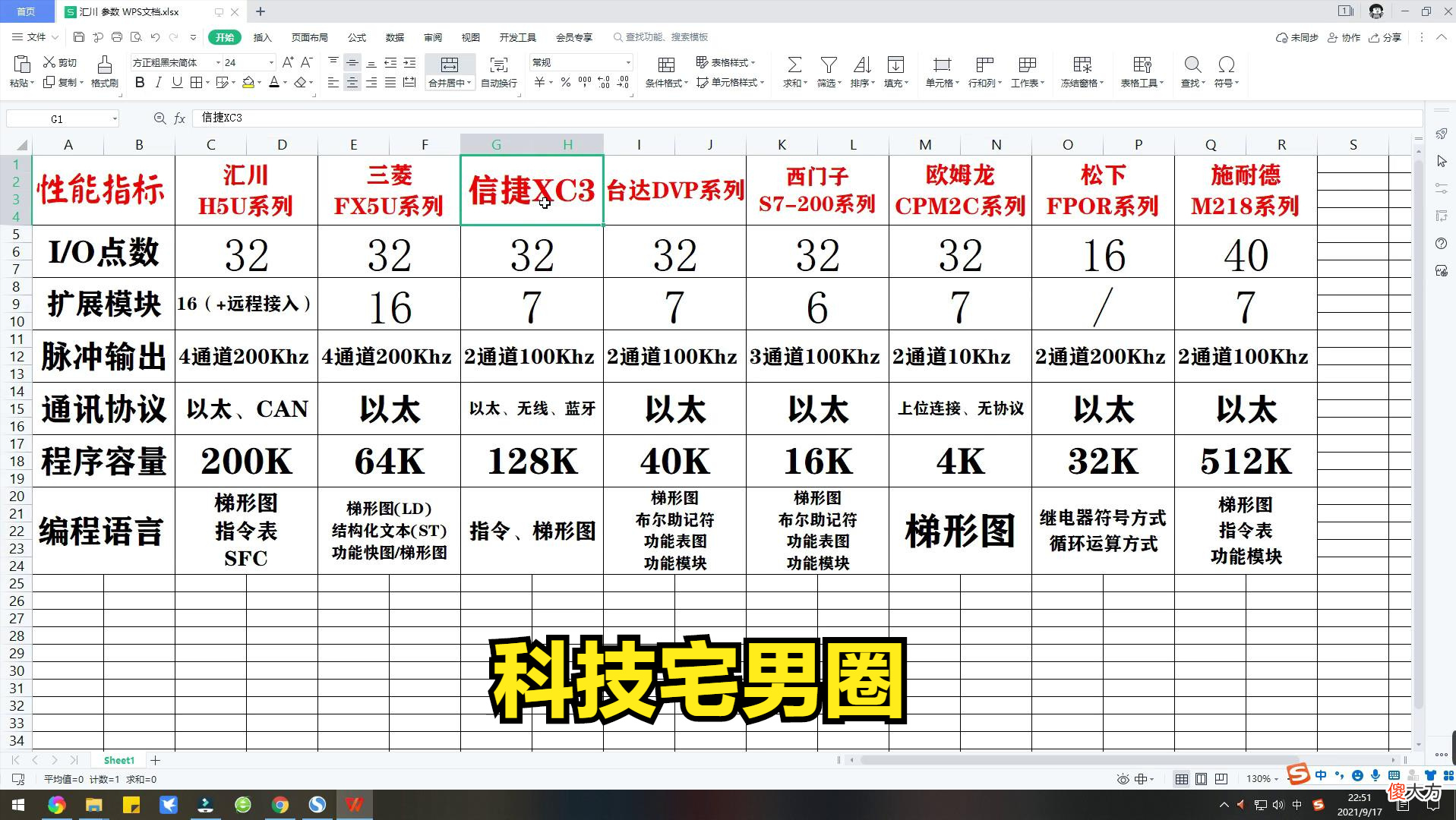
Task: Align text to top
Action: pyautogui.click(x=333, y=62)
